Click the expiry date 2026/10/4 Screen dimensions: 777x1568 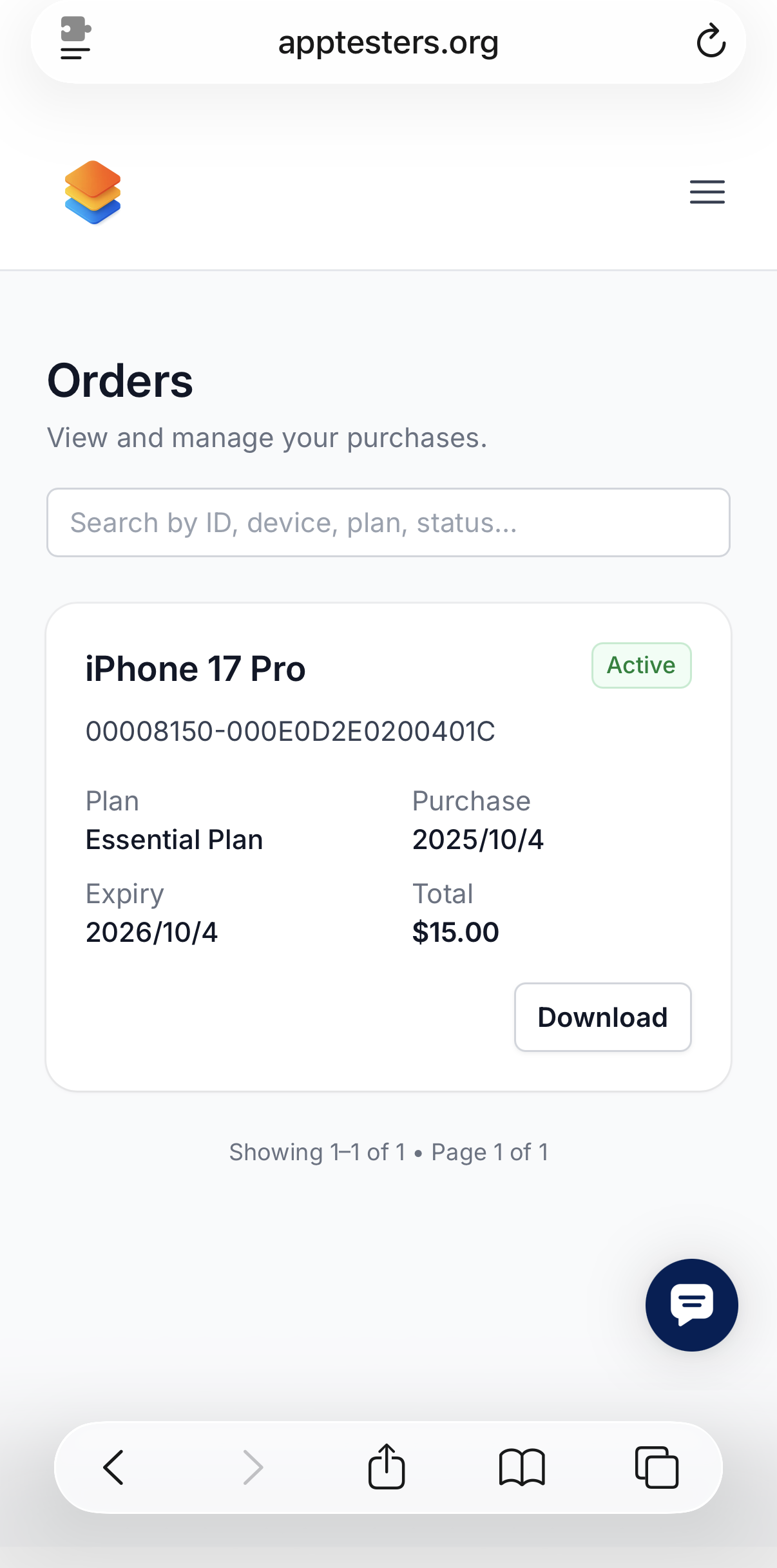[x=152, y=932]
